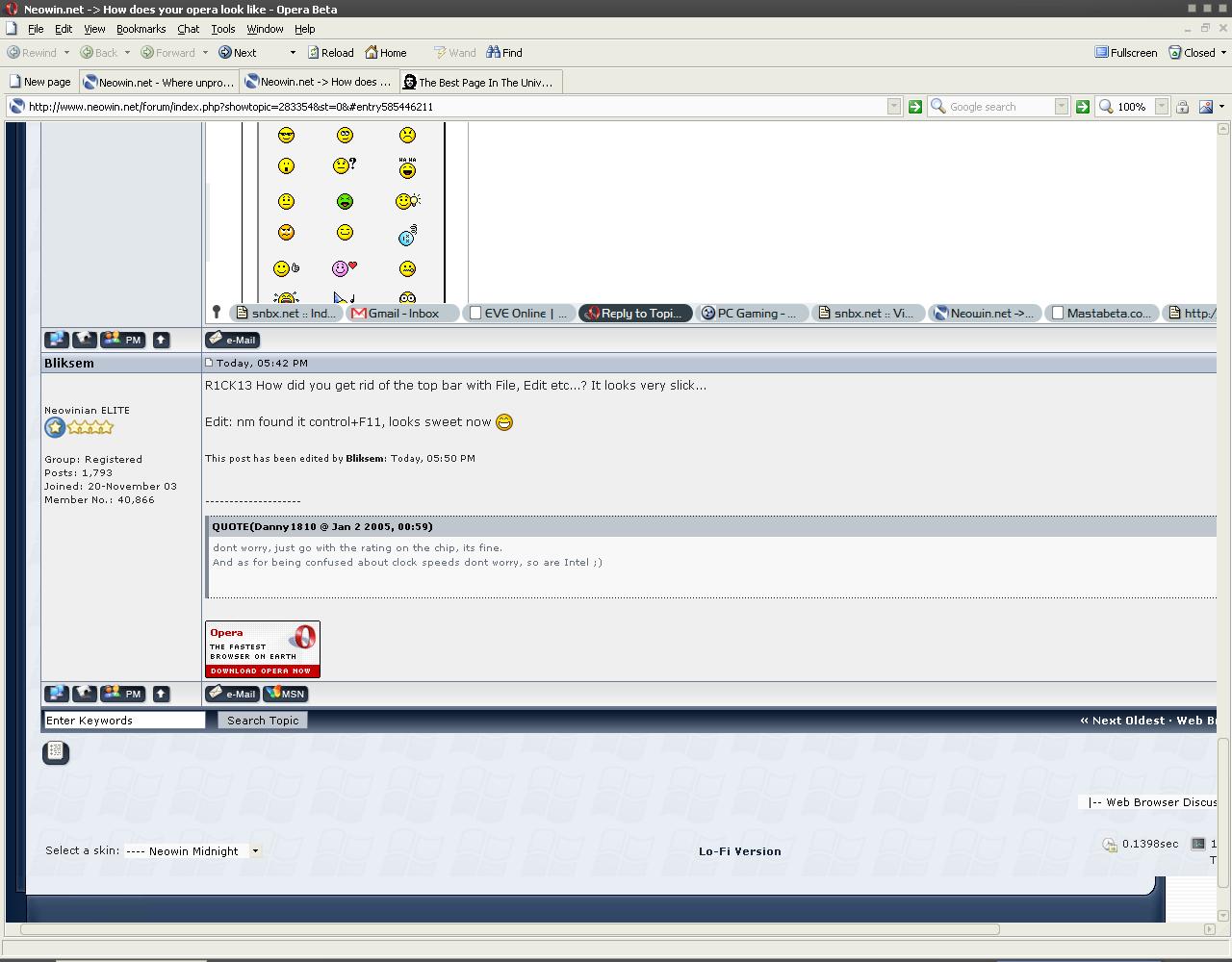
Task: Click the PM button in Bliksem's post footer
Action: pyautogui.click(x=123, y=694)
